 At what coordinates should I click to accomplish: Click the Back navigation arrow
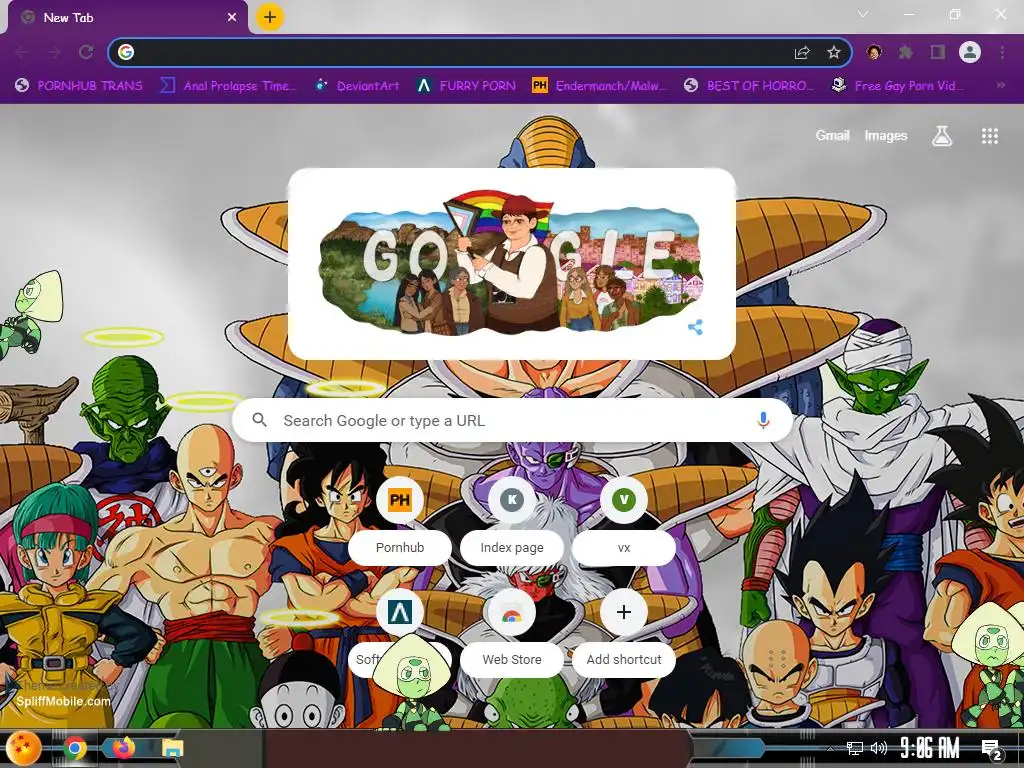[22, 52]
